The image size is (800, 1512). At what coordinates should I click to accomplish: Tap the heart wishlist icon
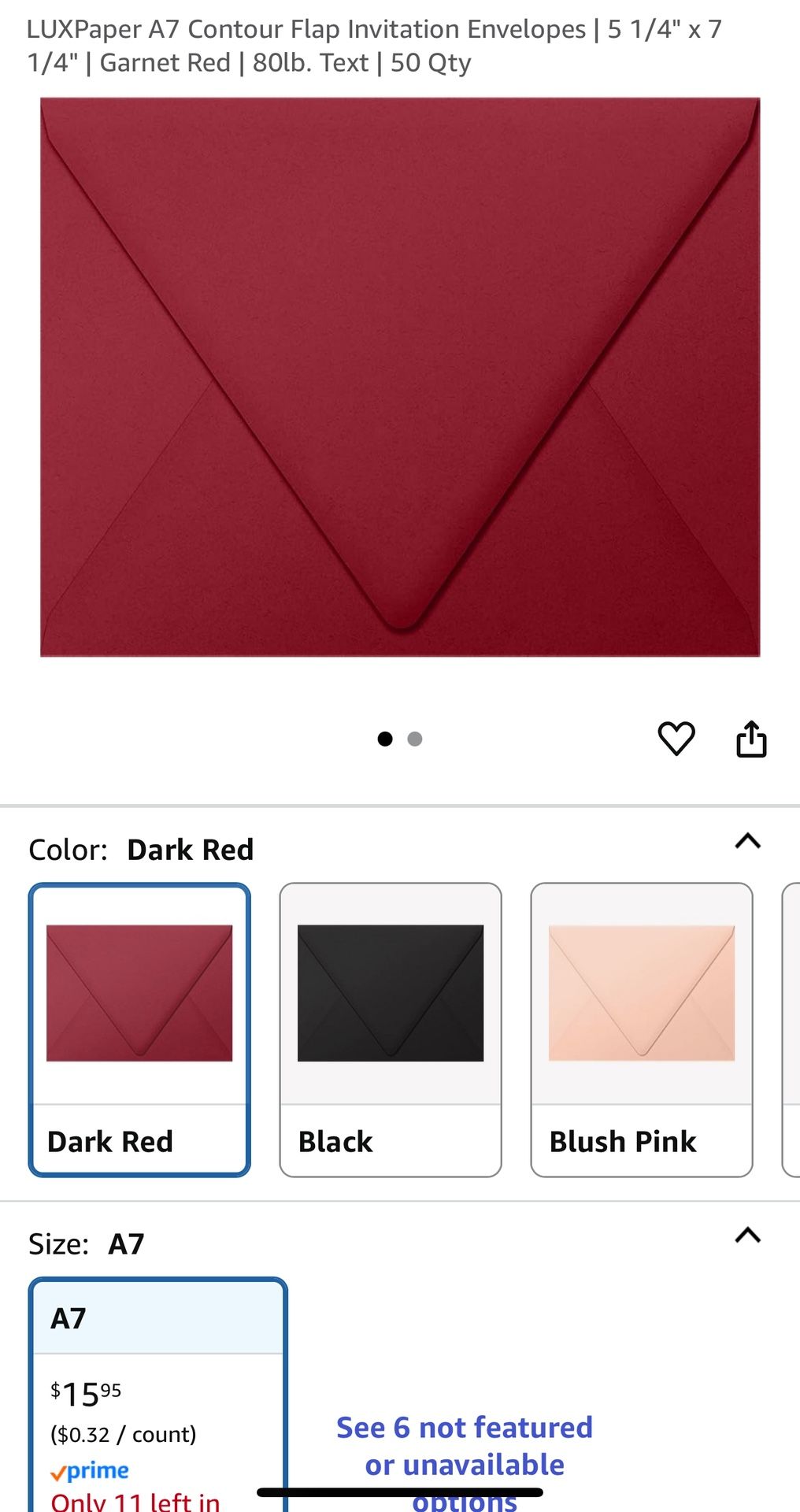(x=676, y=739)
